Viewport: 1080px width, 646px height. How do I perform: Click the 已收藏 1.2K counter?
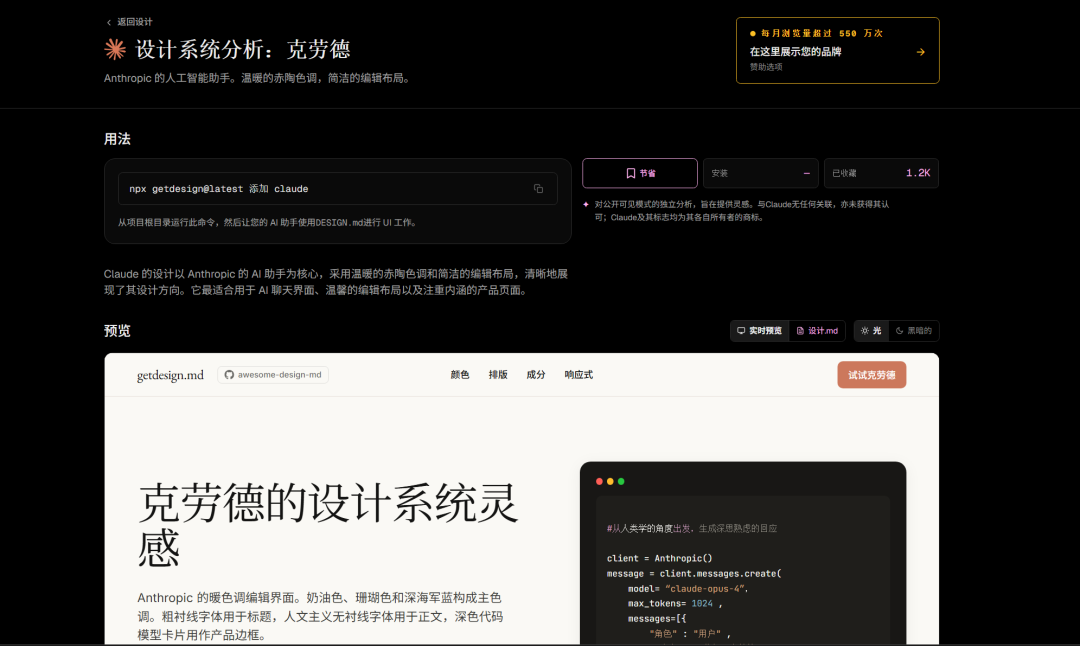point(881,174)
